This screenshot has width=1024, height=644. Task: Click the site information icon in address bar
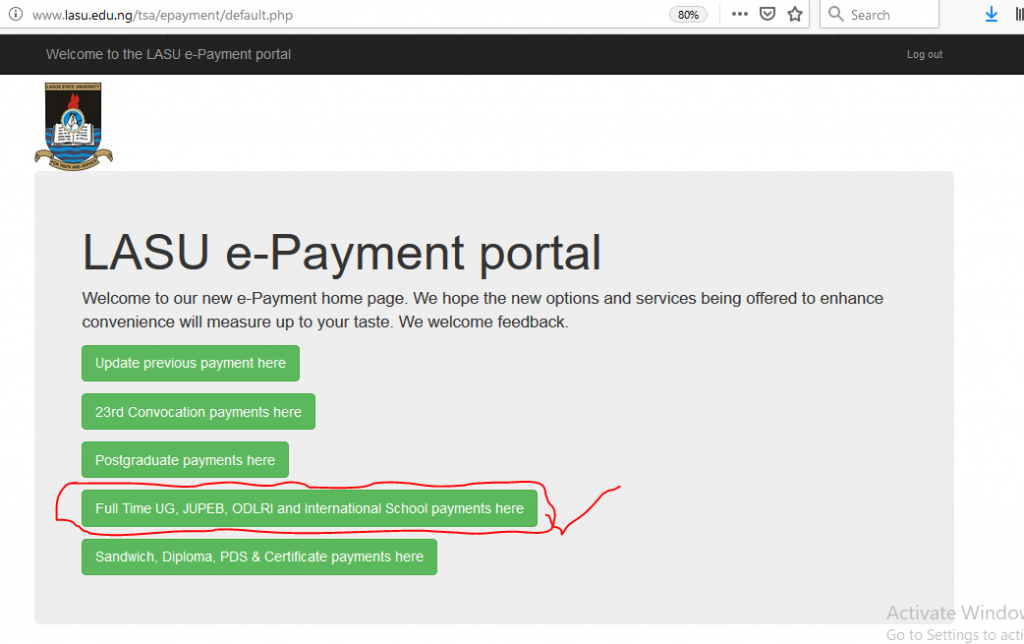[16, 14]
